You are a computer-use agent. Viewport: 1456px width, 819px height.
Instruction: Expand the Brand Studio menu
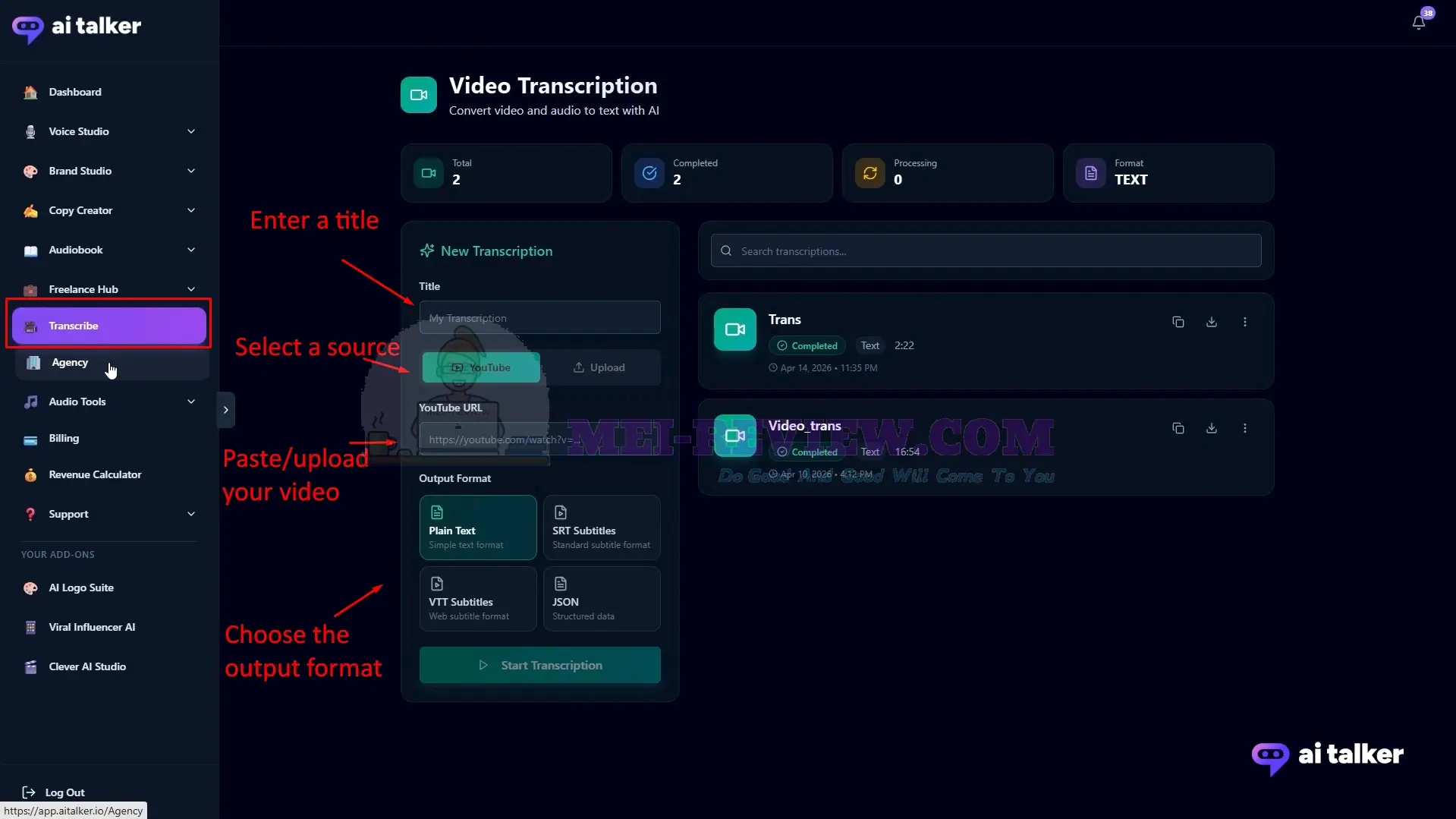109,171
